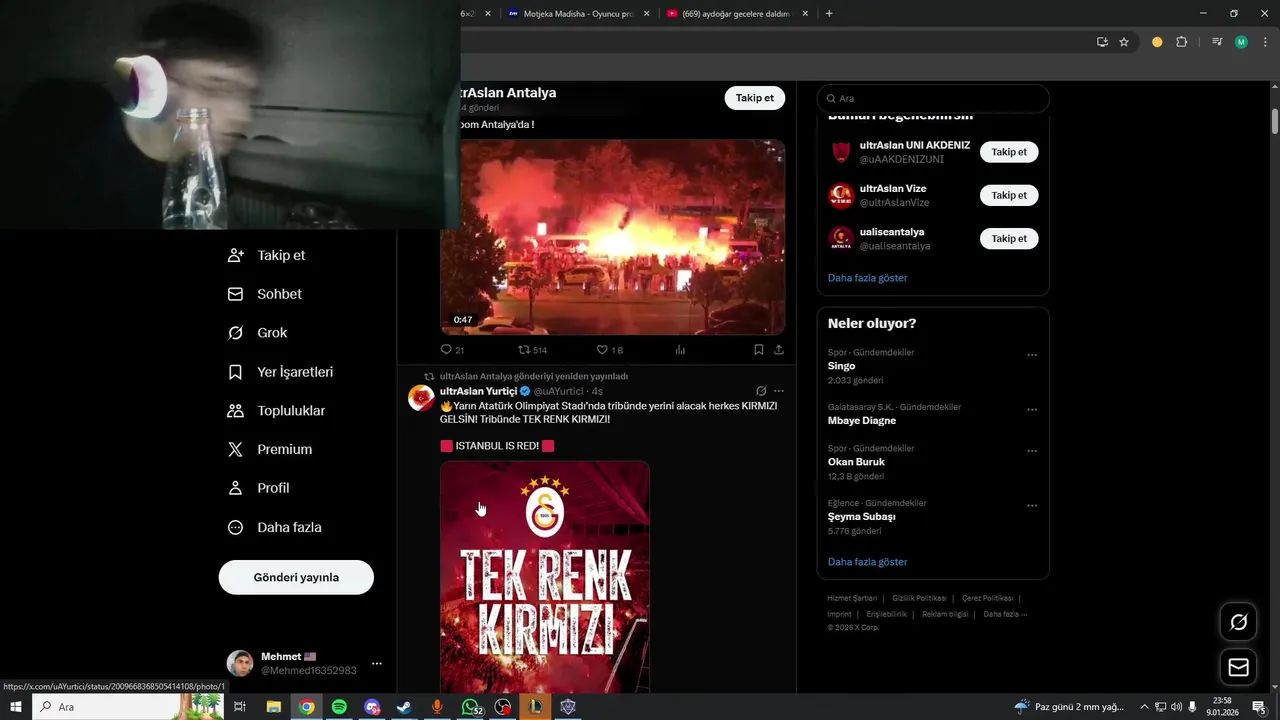Follow ultrAslan UNI AKDENIZ

[1009, 152]
